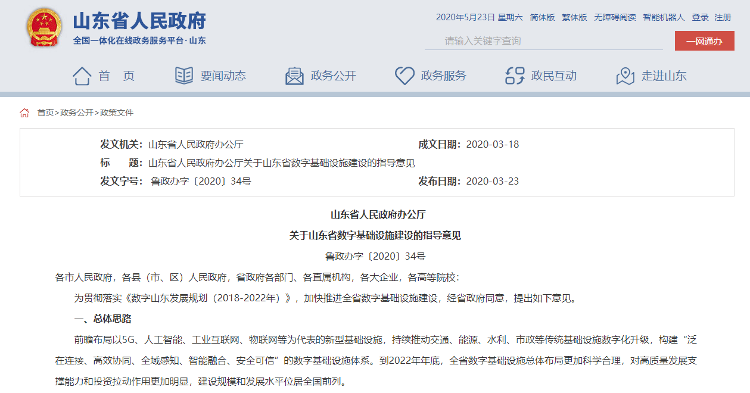Click the centered heading 山东省人民政府办公厅
The width and height of the screenshot is (750, 393).
click(377, 214)
